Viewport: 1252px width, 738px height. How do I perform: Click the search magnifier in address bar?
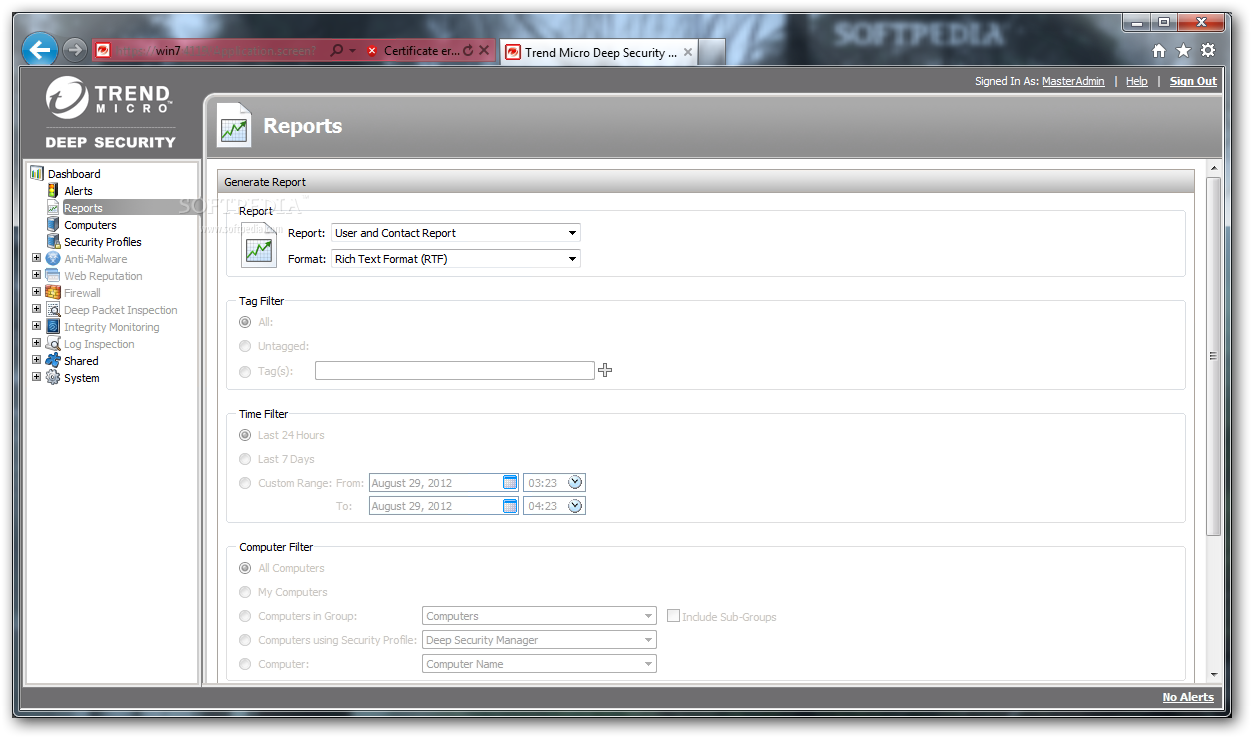(336, 50)
